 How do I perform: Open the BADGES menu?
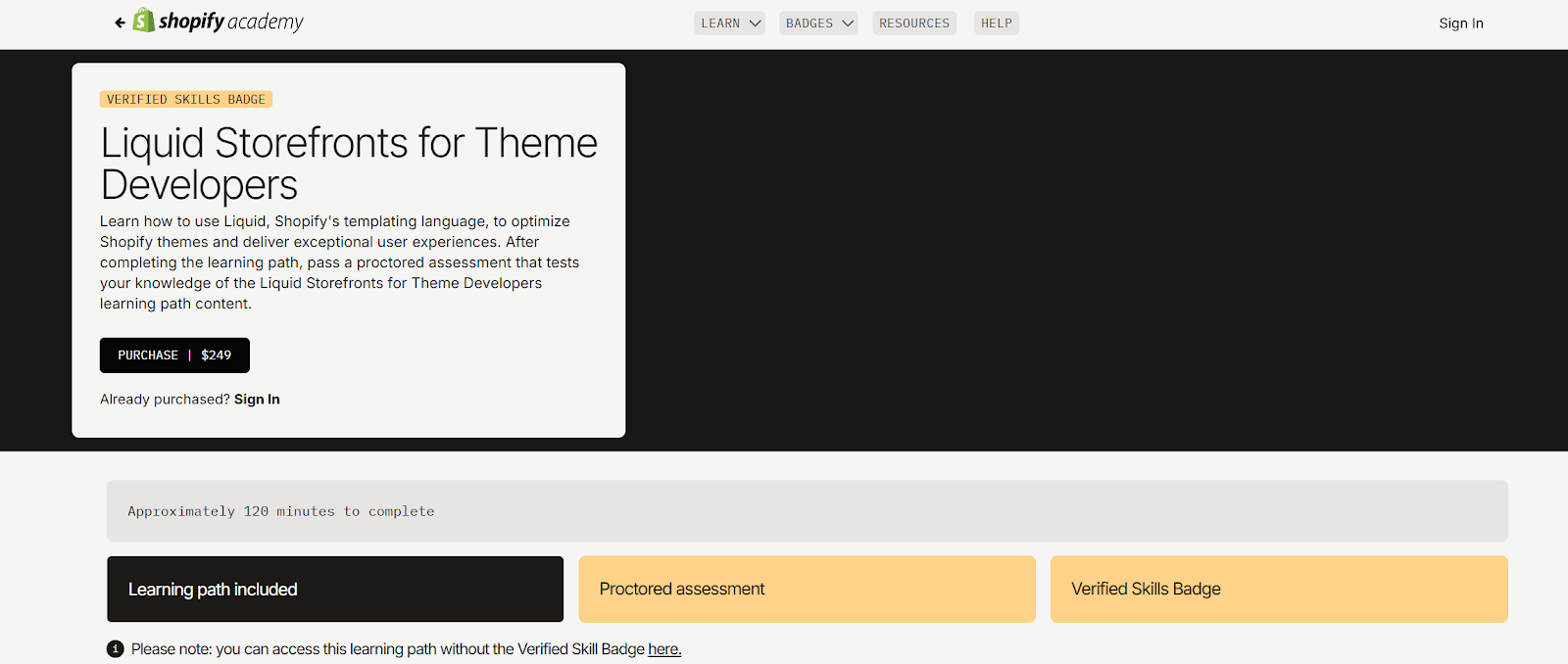[x=818, y=24]
